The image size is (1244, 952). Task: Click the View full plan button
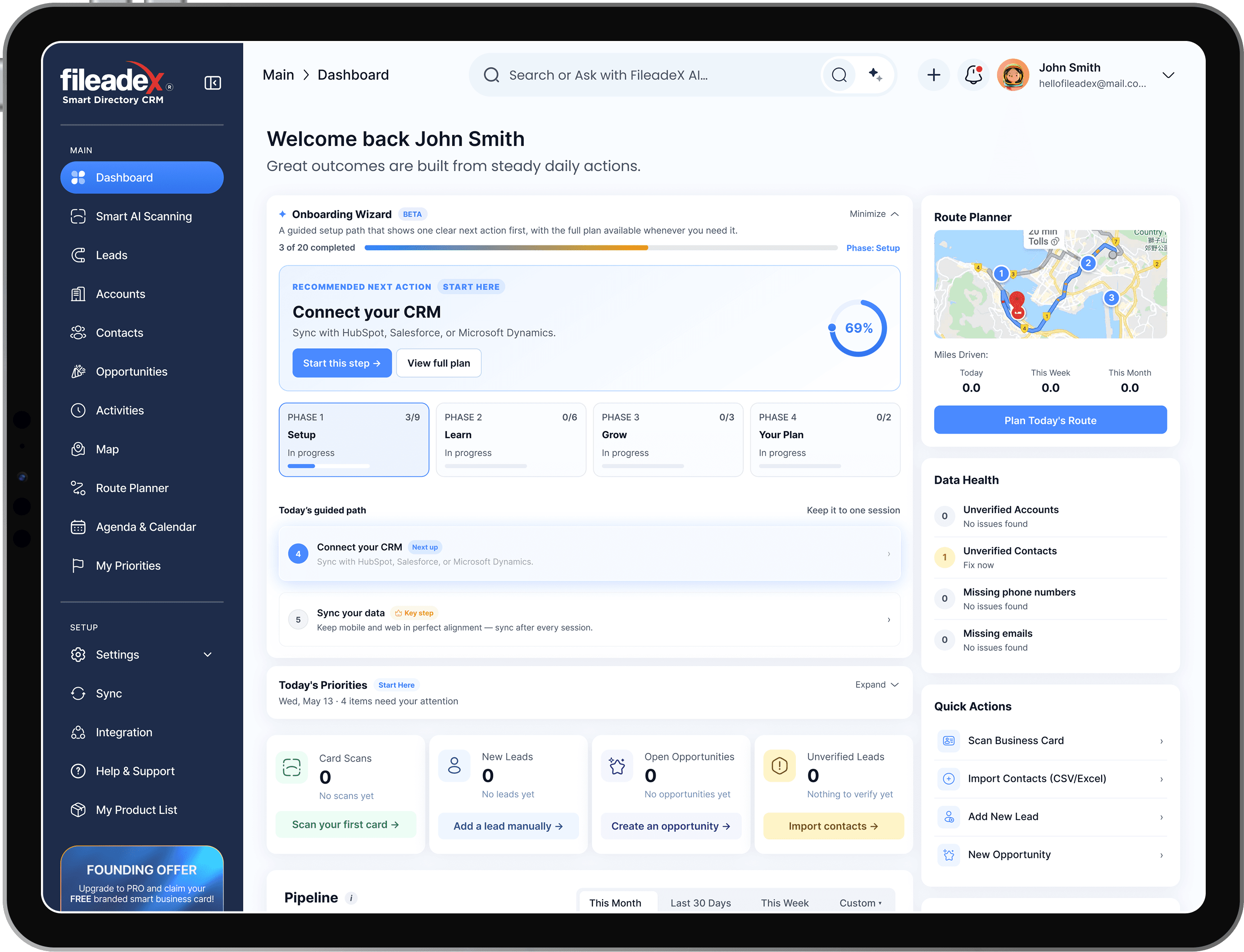point(439,363)
